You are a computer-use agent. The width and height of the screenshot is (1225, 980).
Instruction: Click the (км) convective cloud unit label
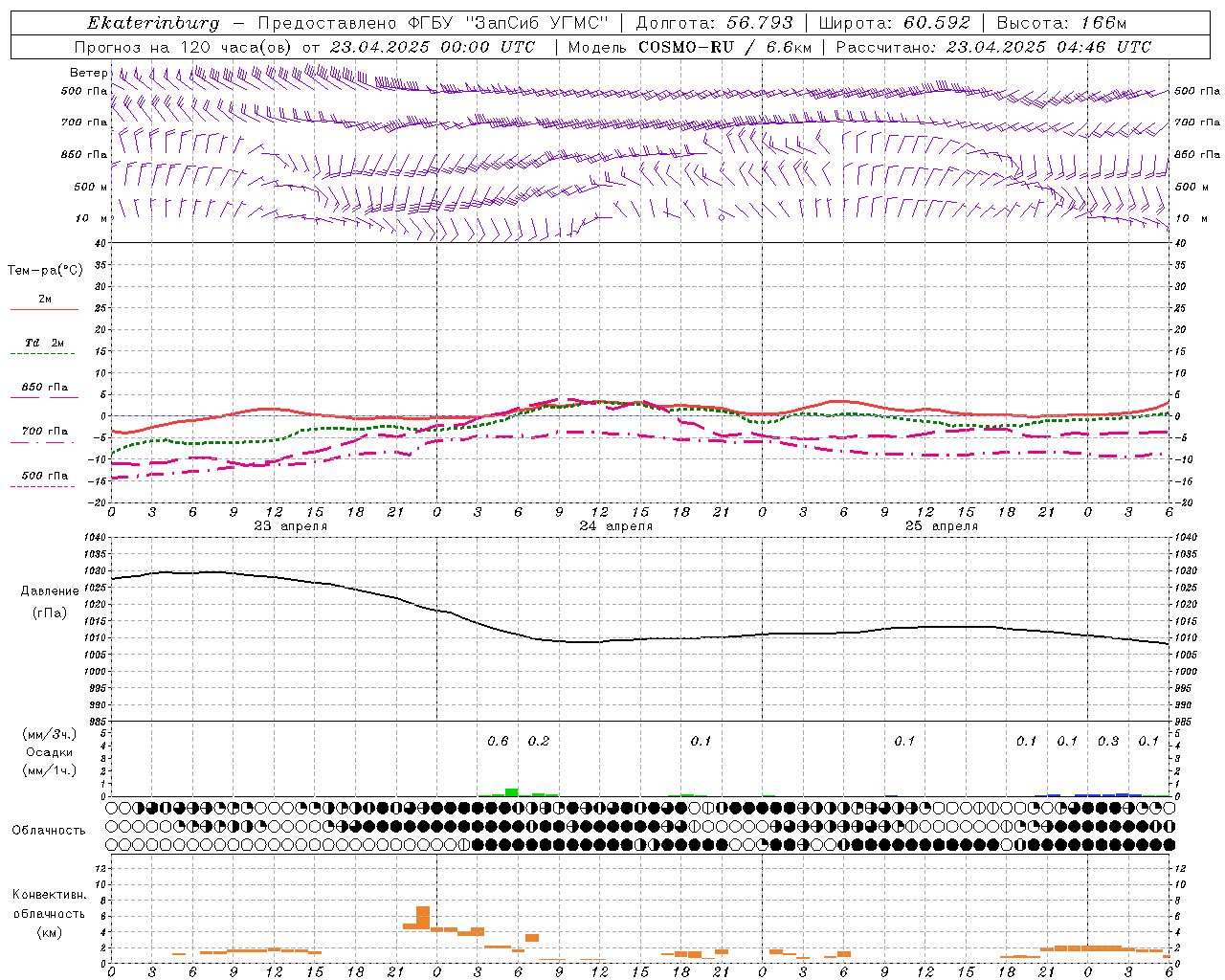click(49, 932)
